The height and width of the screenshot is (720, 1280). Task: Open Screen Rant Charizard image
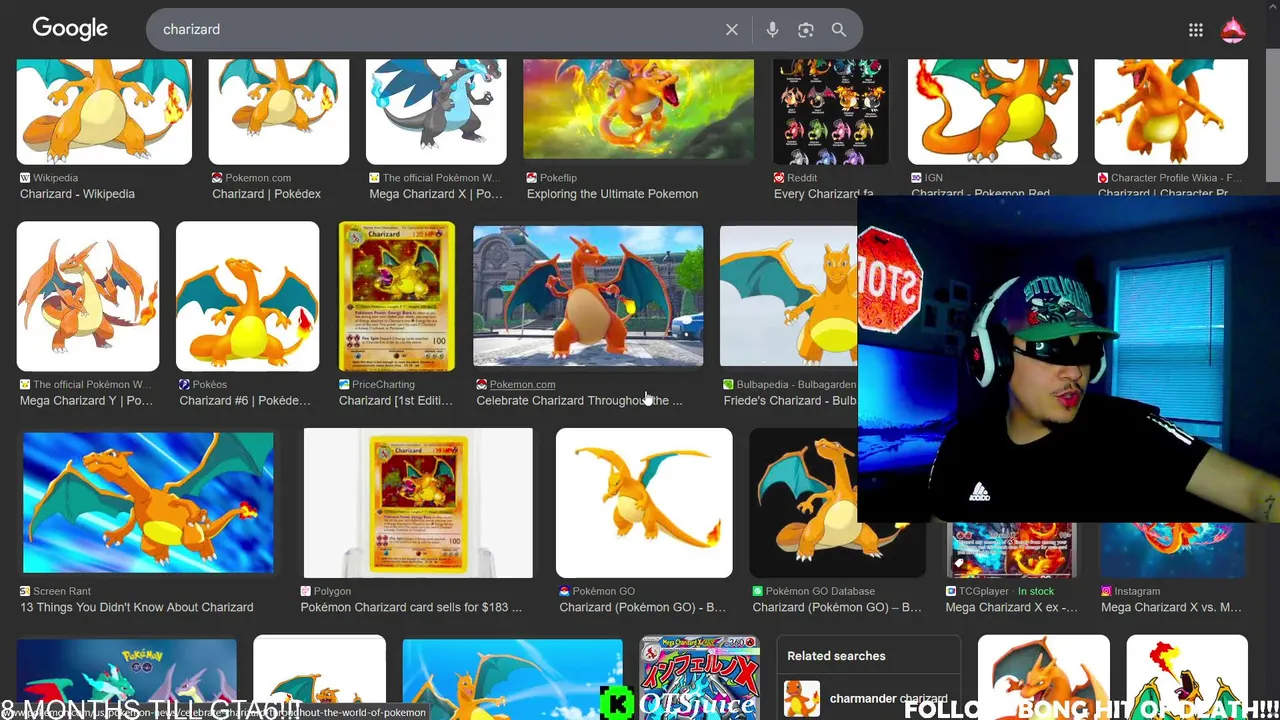pos(148,503)
